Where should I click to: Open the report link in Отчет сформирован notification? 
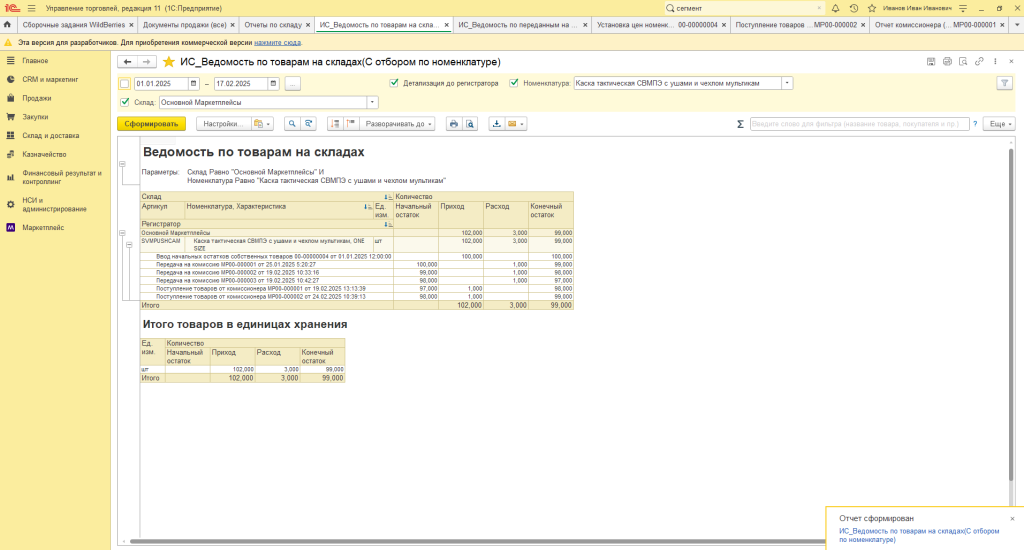click(919, 536)
